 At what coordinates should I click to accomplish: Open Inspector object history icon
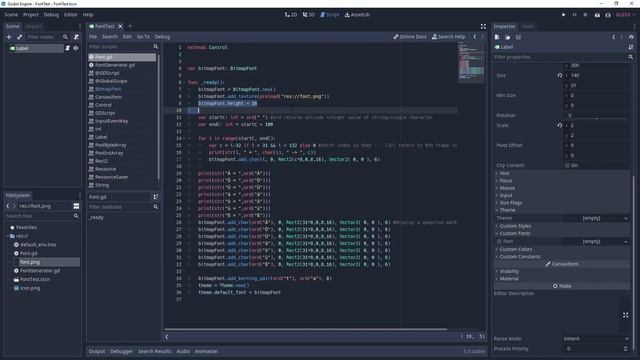click(x=631, y=37)
